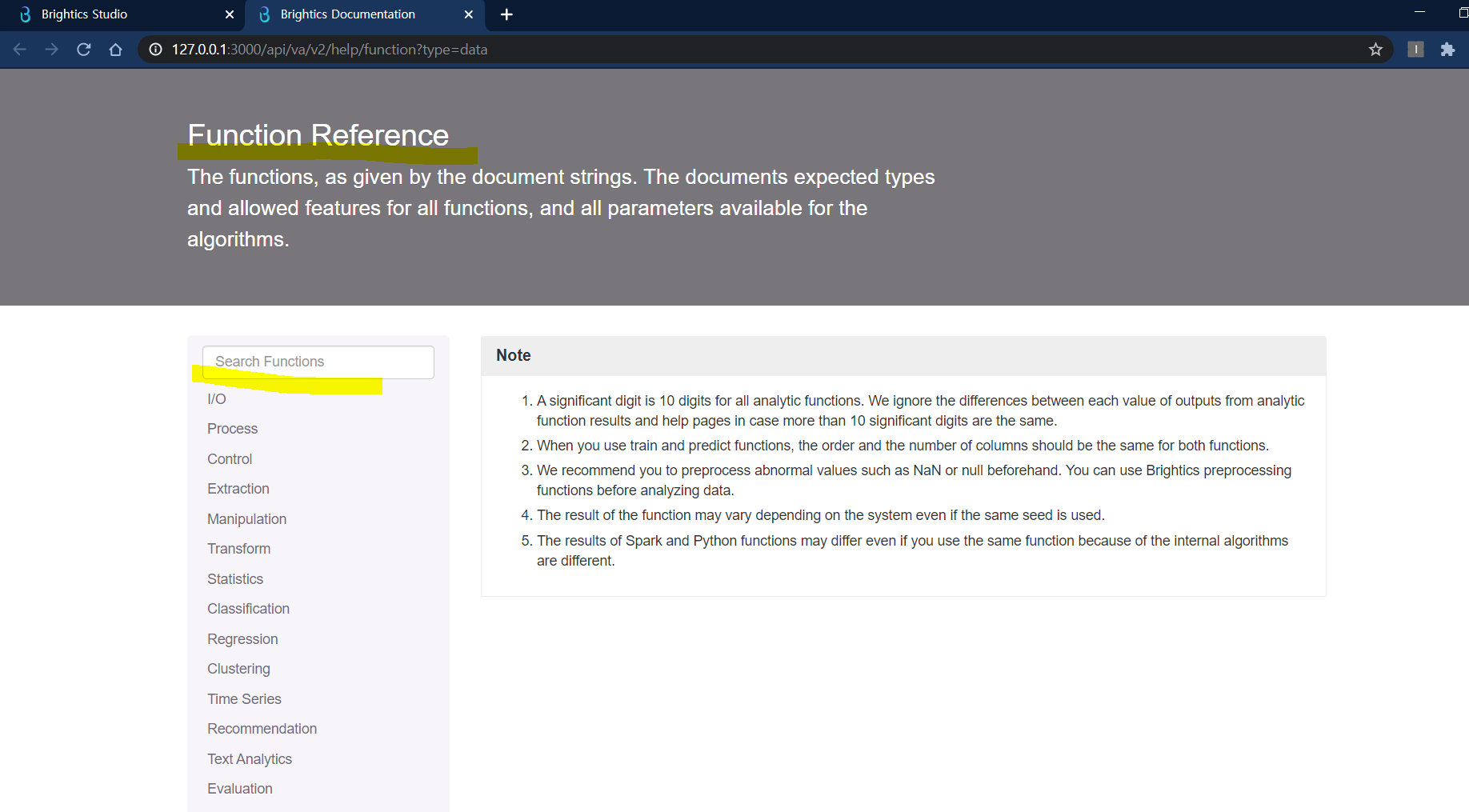Screen dimensions: 1469x812
Task: Click the browser forward arrow
Action: tap(52, 50)
